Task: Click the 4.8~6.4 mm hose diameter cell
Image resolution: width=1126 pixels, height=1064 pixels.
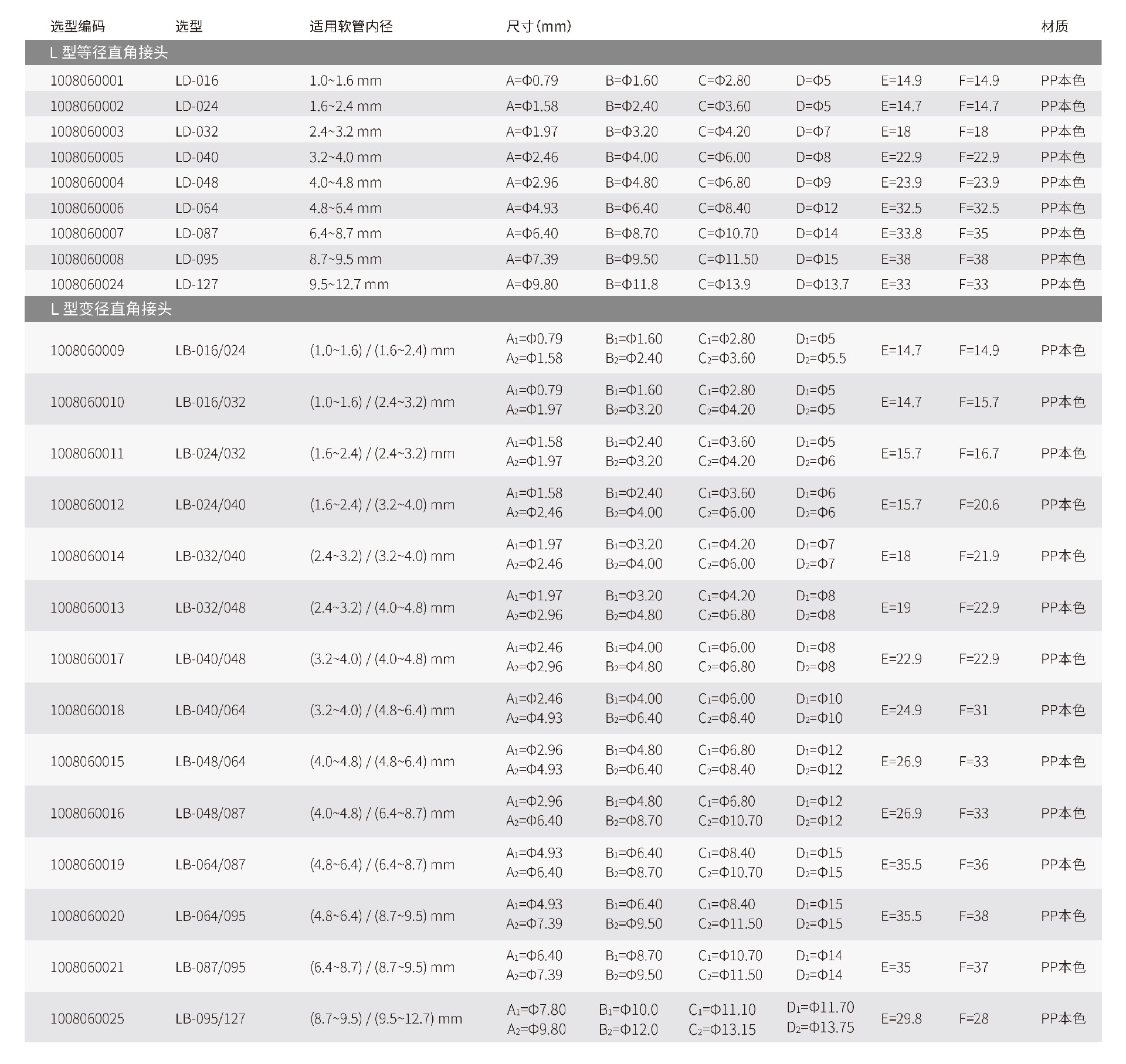Action: [345, 208]
